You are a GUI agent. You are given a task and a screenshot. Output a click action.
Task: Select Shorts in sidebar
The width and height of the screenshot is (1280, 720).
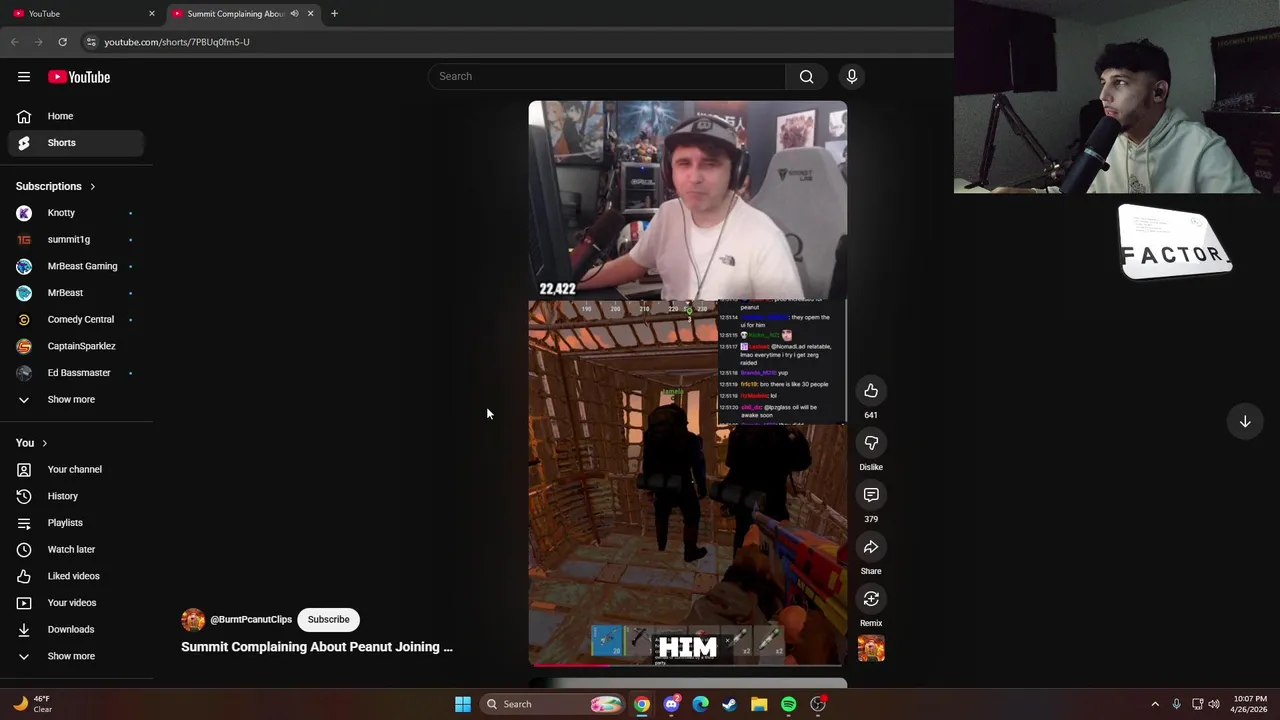pos(76,143)
